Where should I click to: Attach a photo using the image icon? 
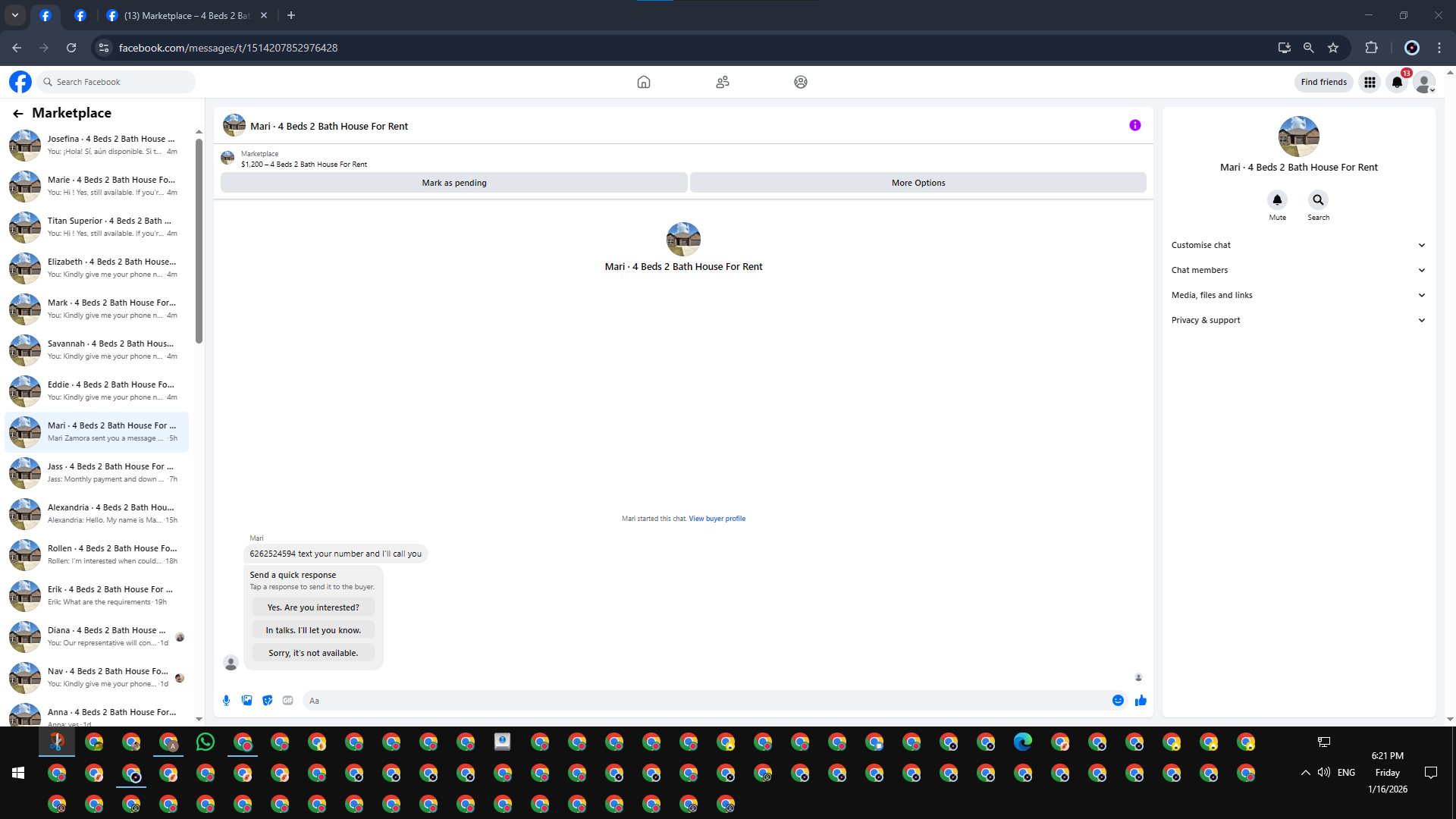pyautogui.click(x=246, y=701)
